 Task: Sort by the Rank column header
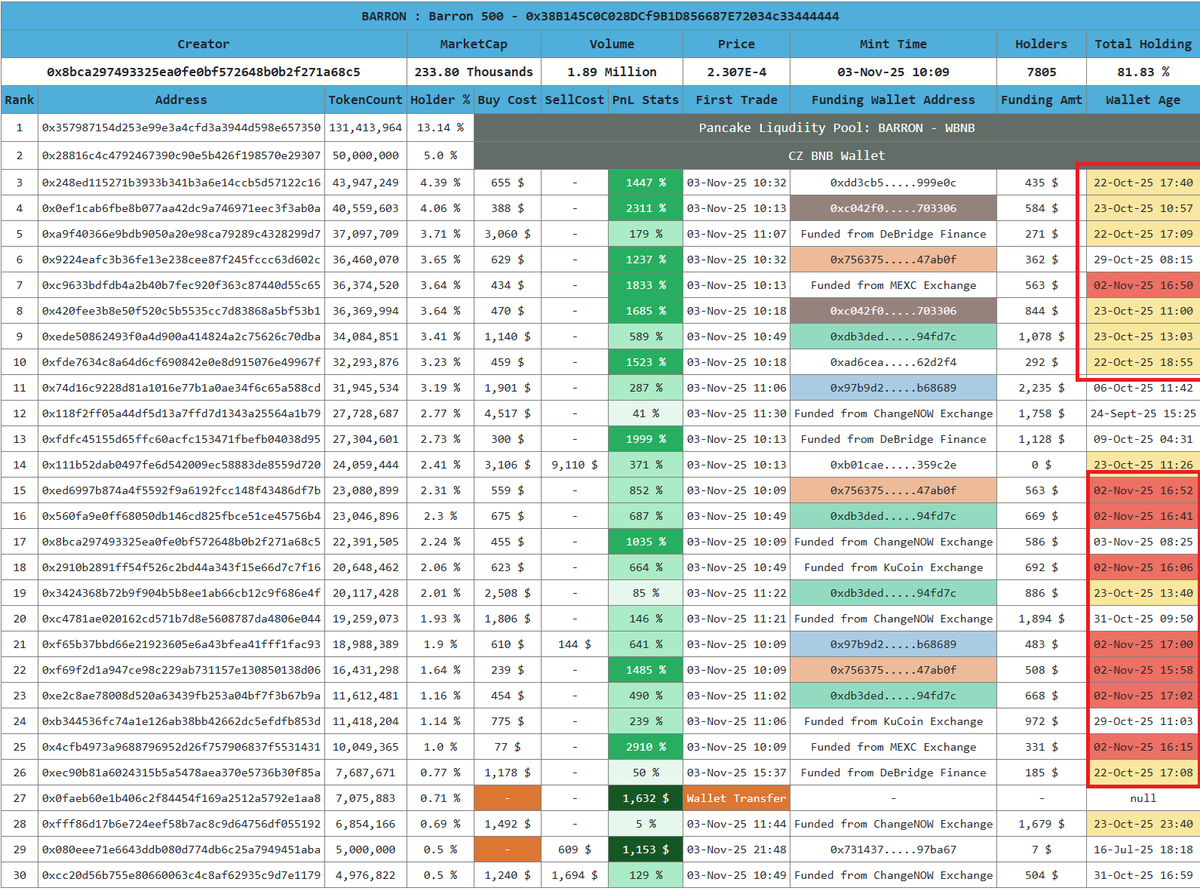coord(19,99)
